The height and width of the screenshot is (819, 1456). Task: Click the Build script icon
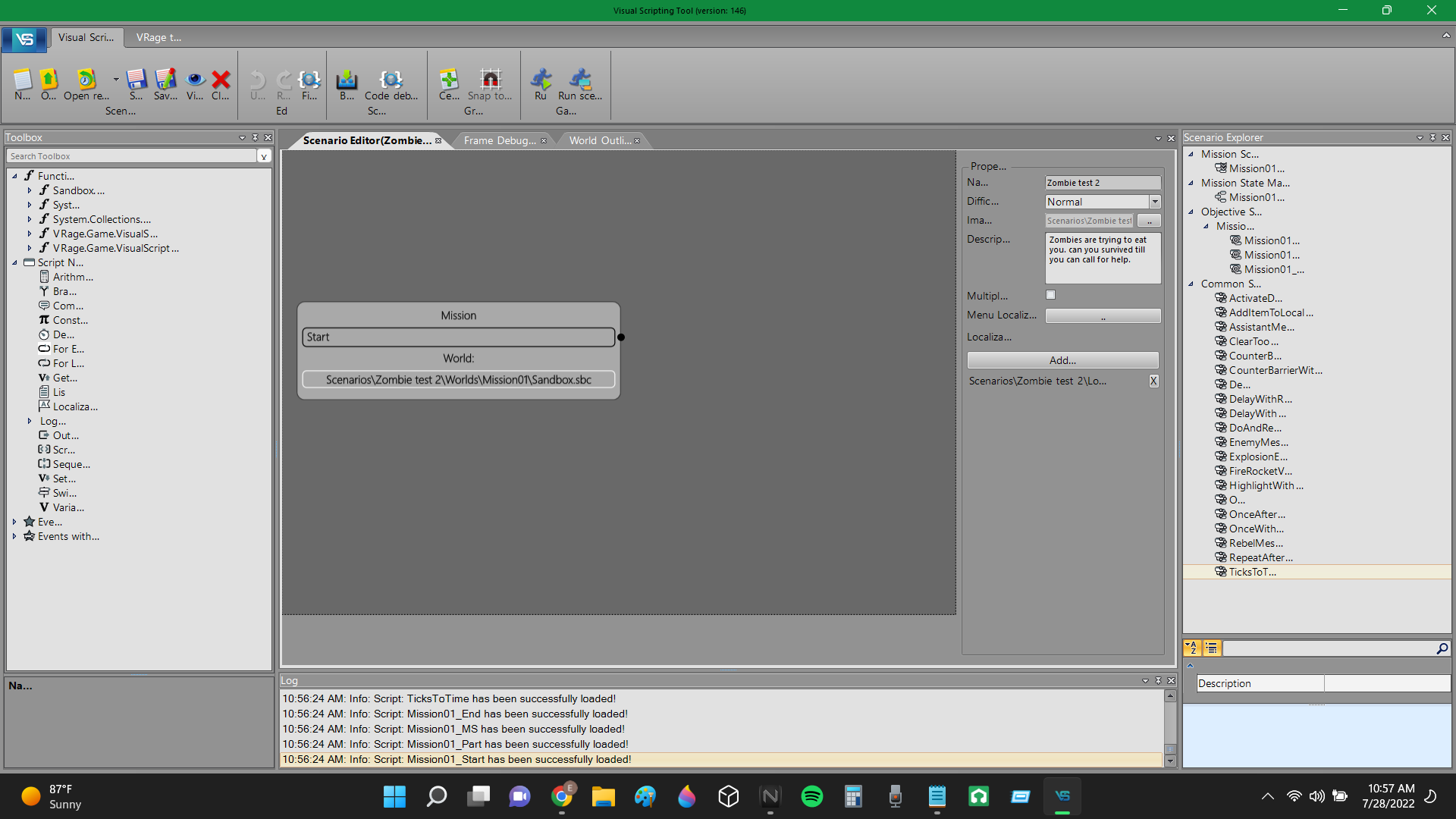pyautogui.click(x=347, y=80)
